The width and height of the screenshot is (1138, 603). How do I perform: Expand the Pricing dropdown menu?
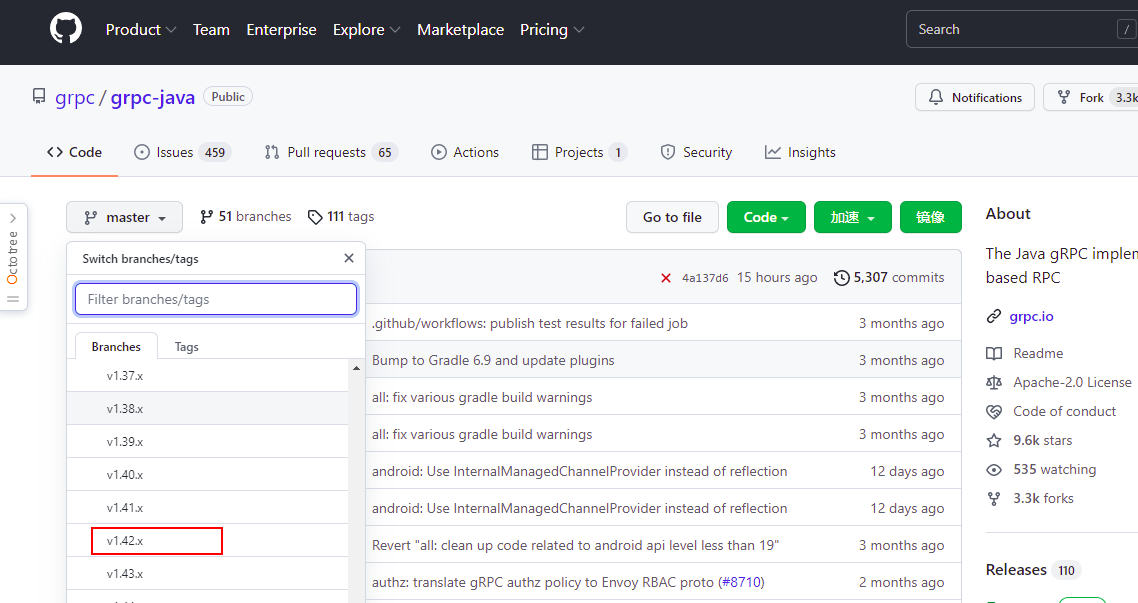552,30
